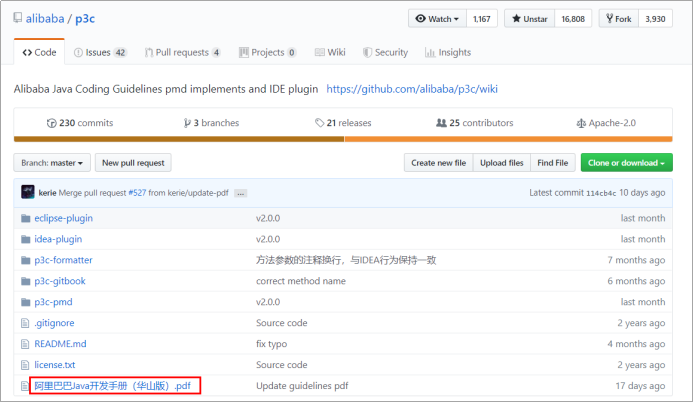Open the license.txt file
The width and height of the screenshot is (694, 402).
click(x=55, y=364)
